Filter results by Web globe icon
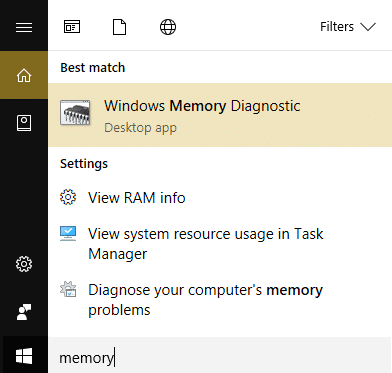392x373 pixels. coord(168,27)
